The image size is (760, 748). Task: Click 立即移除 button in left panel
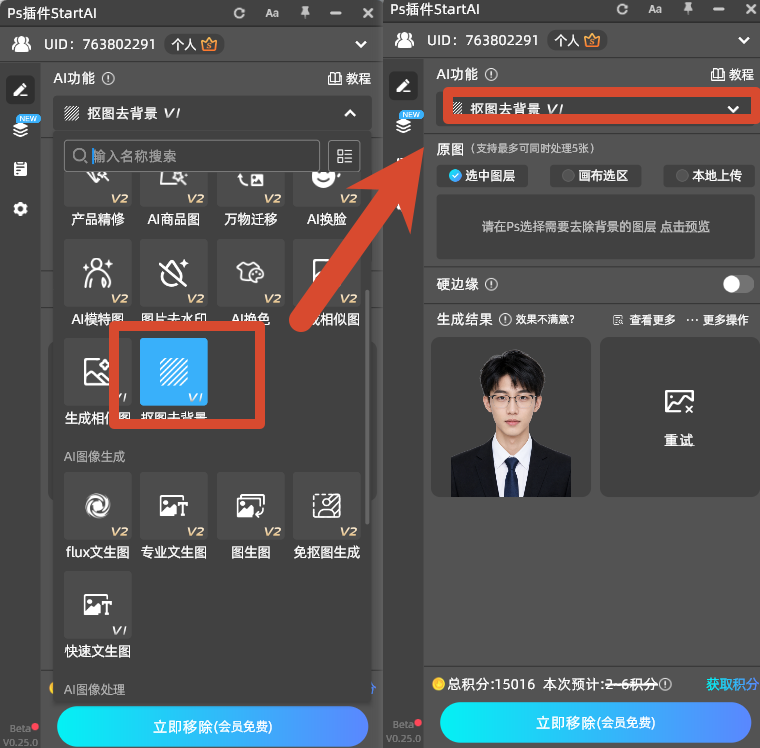click(x=213, y=726)
